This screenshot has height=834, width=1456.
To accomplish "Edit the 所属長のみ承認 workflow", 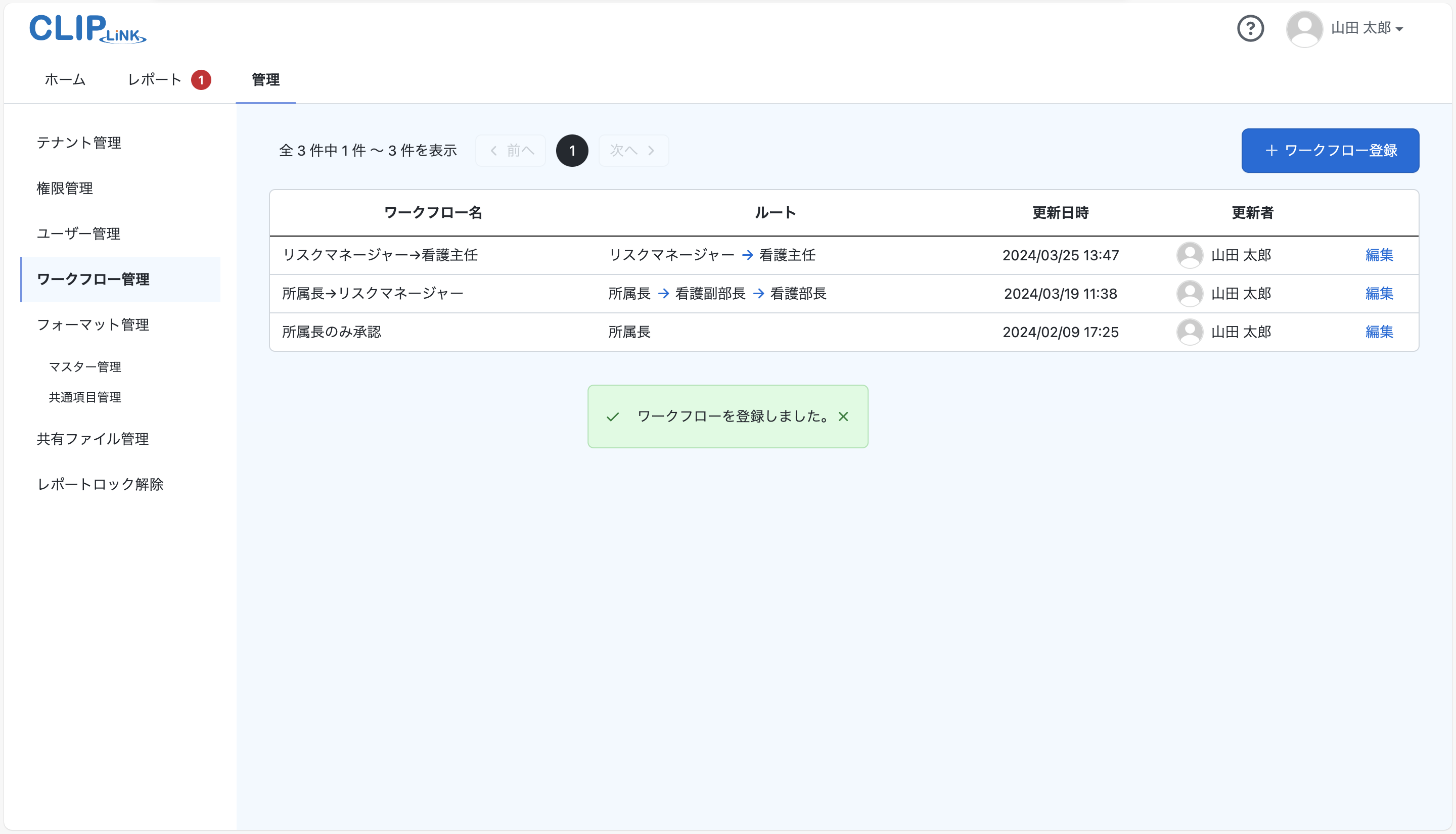I will 1379,332.
